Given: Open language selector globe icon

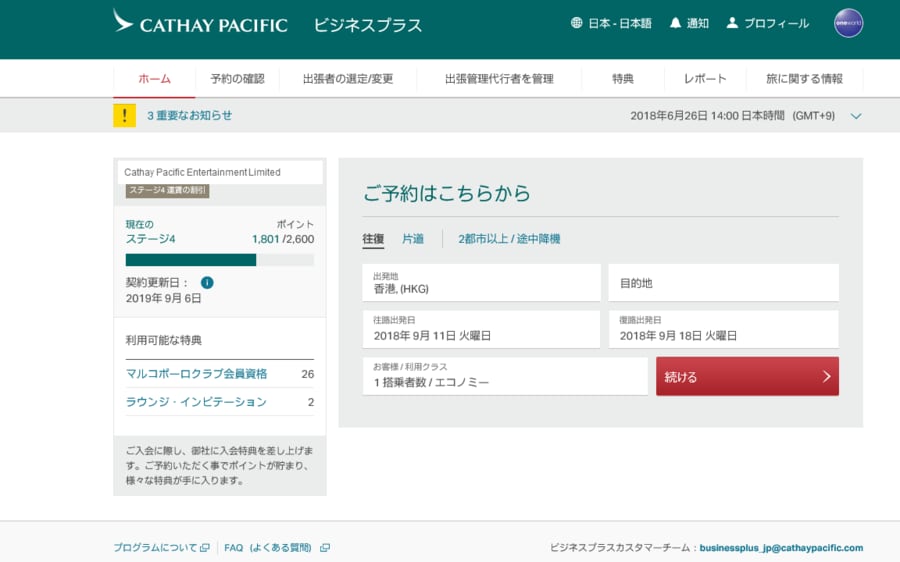Looking at the screenshot, I should [577, 23].
